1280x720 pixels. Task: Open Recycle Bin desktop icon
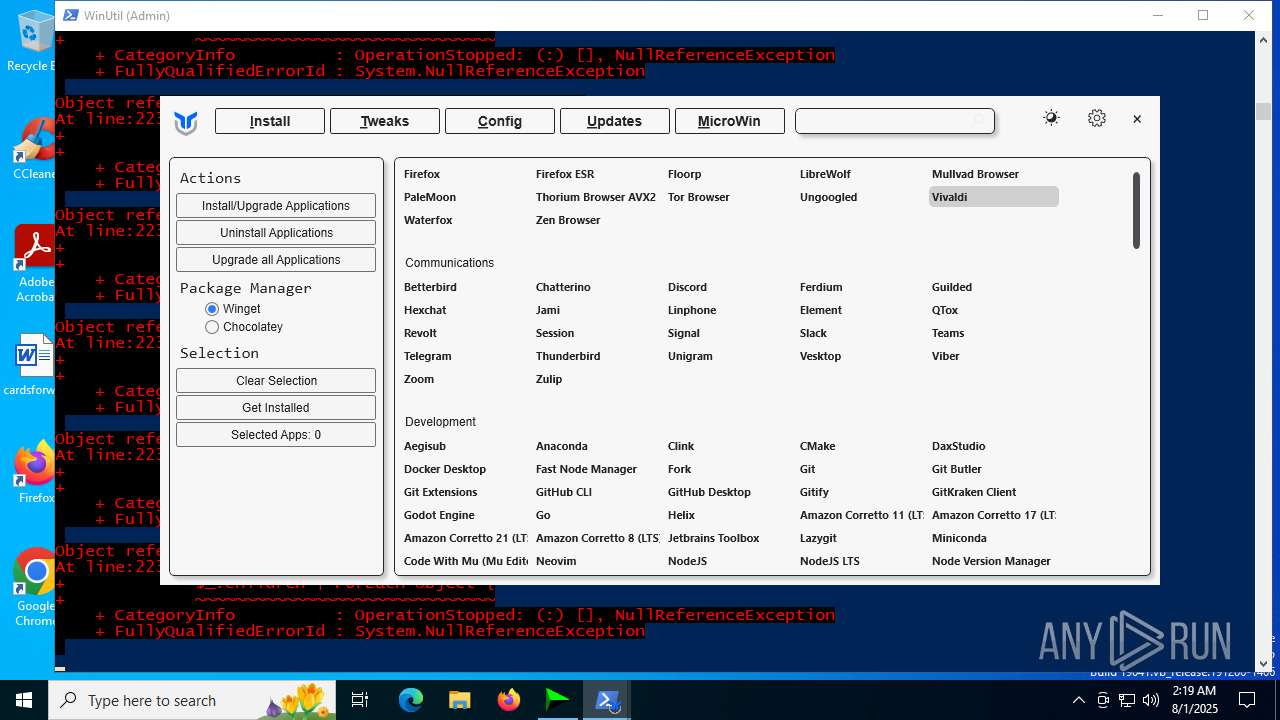point(35,42)
